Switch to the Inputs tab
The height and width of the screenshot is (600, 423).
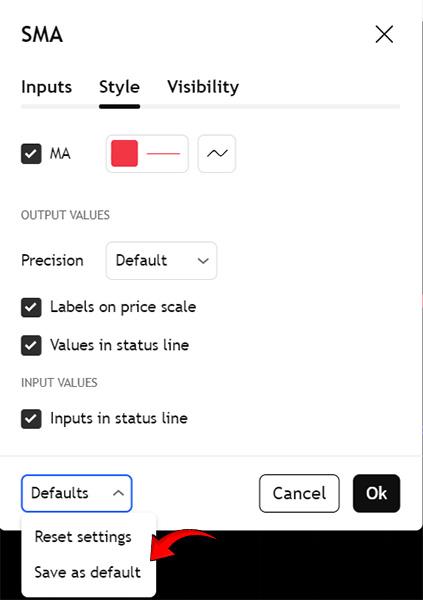(46, 87)
